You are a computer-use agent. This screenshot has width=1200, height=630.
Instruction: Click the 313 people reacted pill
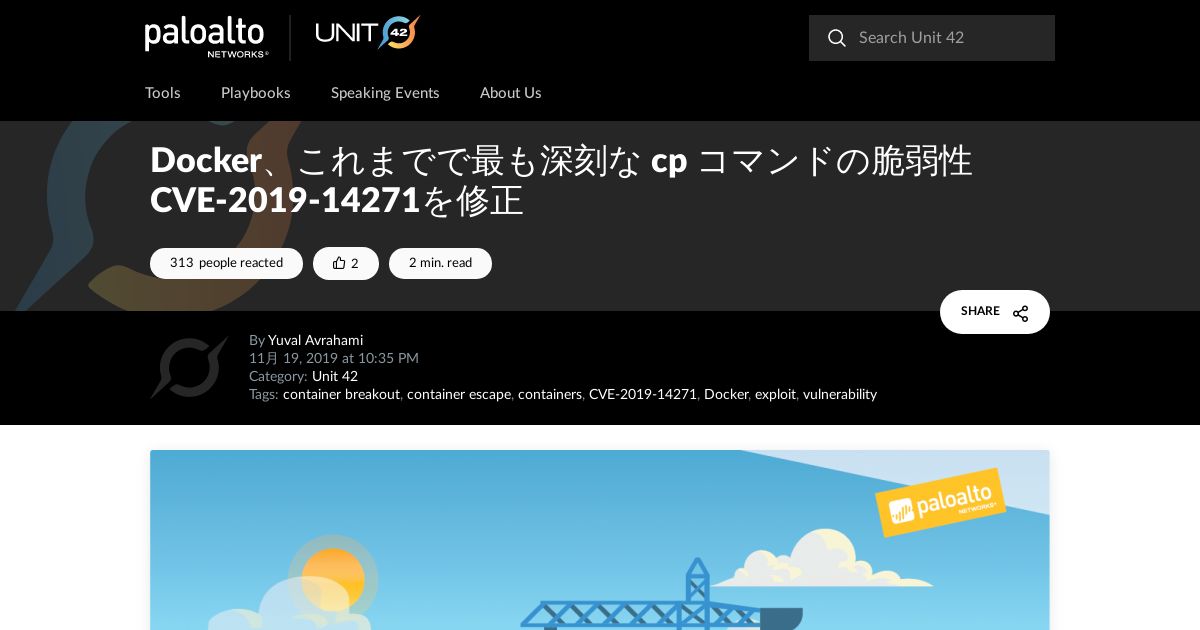(226, 263)
